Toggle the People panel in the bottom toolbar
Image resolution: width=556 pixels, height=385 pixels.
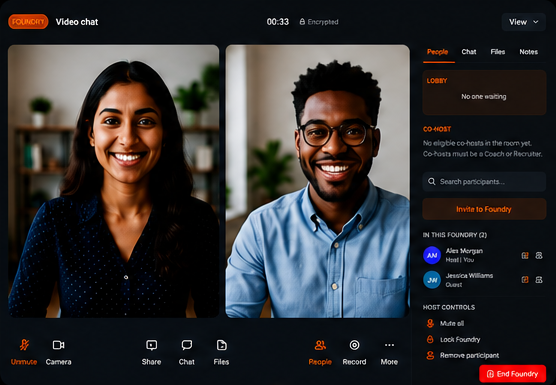pyautogui.click(x=320, y=351)
